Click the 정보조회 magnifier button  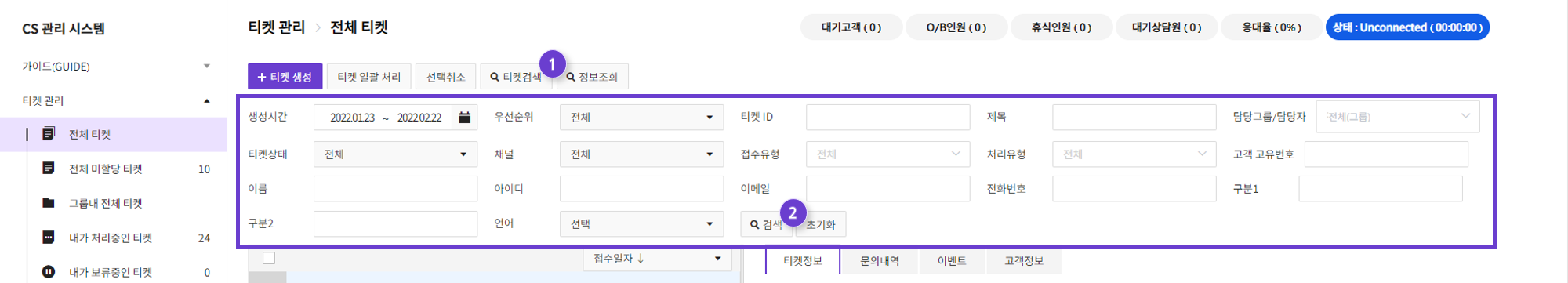tap(592, 77)
